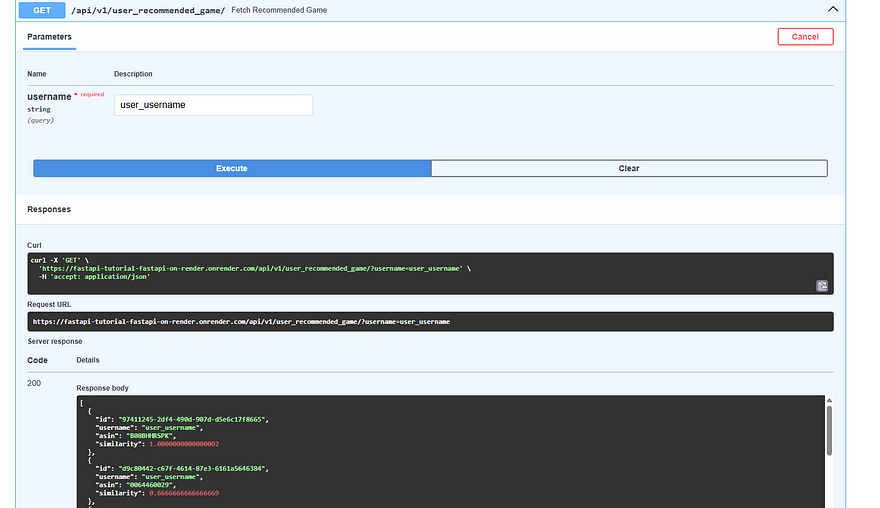880x508 pixels.
Task: Click the asin value "0064460029"
Action: (x=149, y=484)
